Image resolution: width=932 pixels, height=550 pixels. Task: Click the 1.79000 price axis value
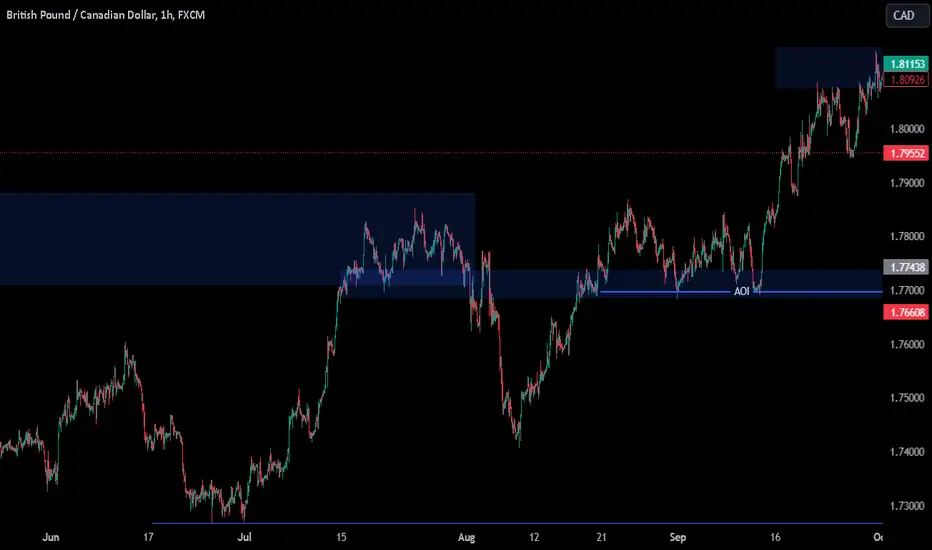[907, 183]
